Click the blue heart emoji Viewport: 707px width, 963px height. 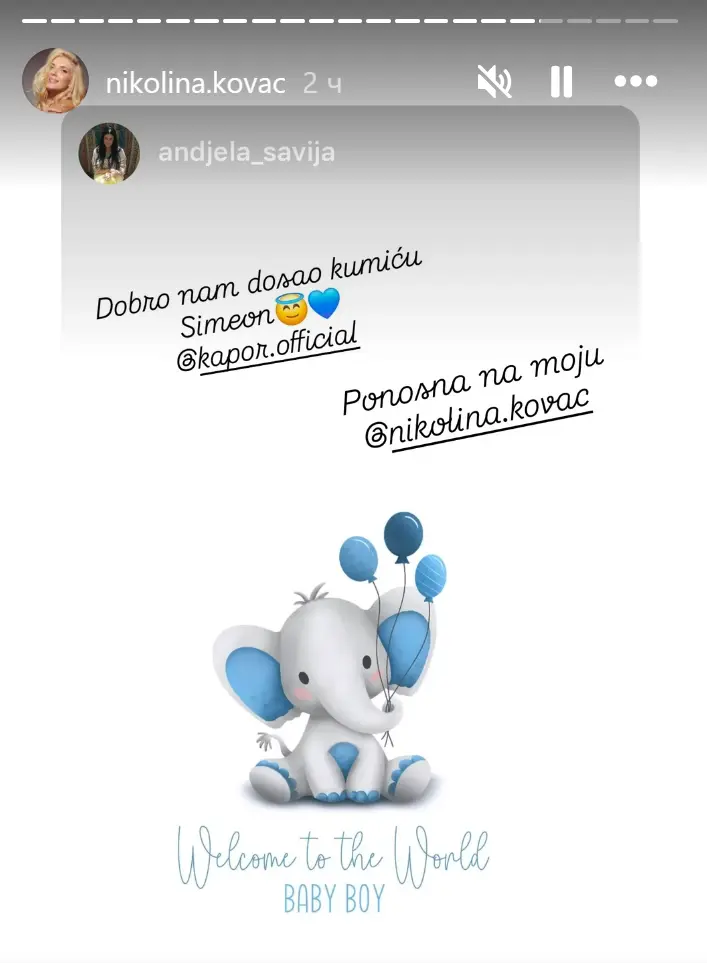[x=324, y=303]
